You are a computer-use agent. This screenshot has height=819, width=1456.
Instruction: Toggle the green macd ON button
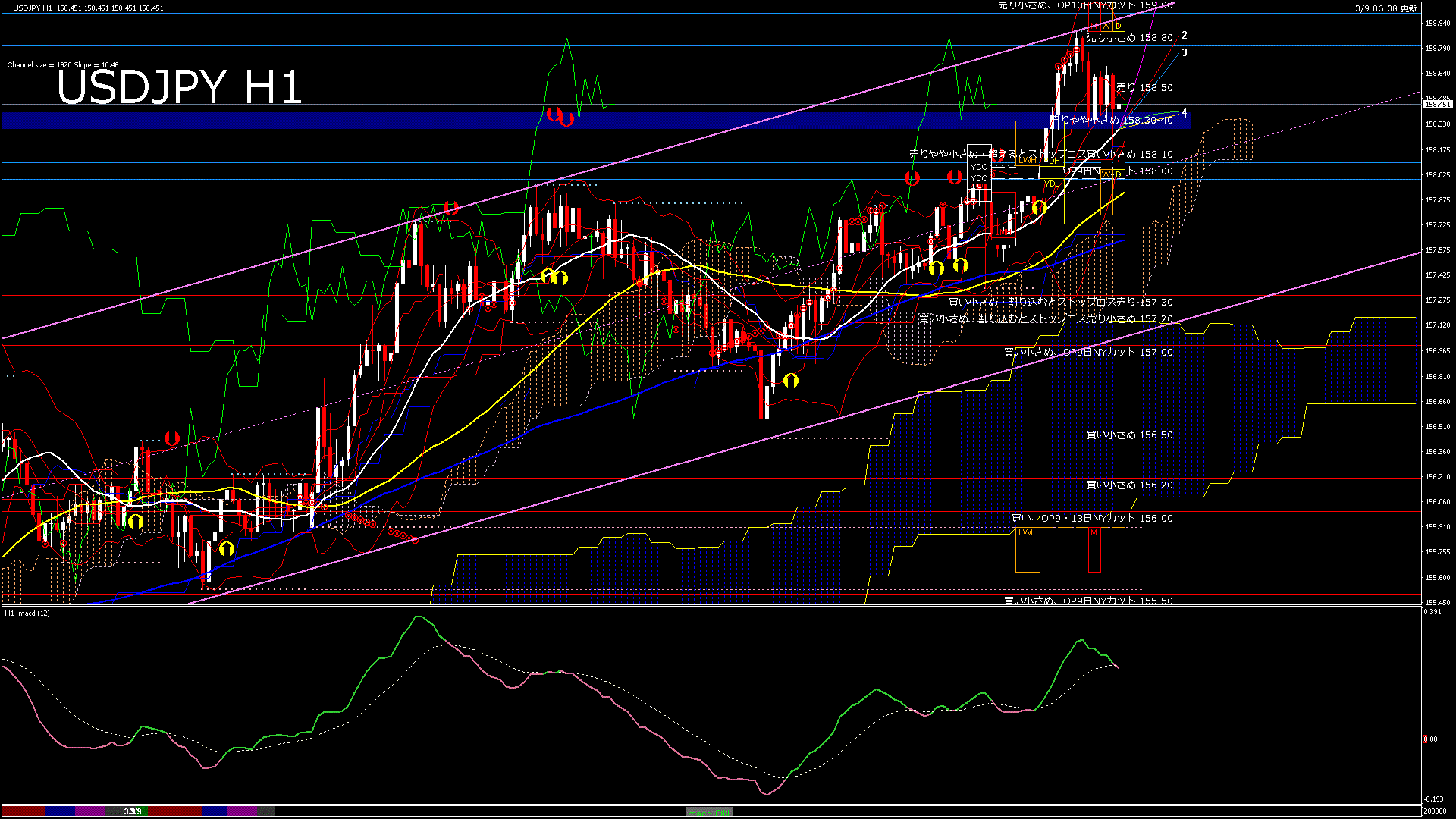tap(709, 811)
